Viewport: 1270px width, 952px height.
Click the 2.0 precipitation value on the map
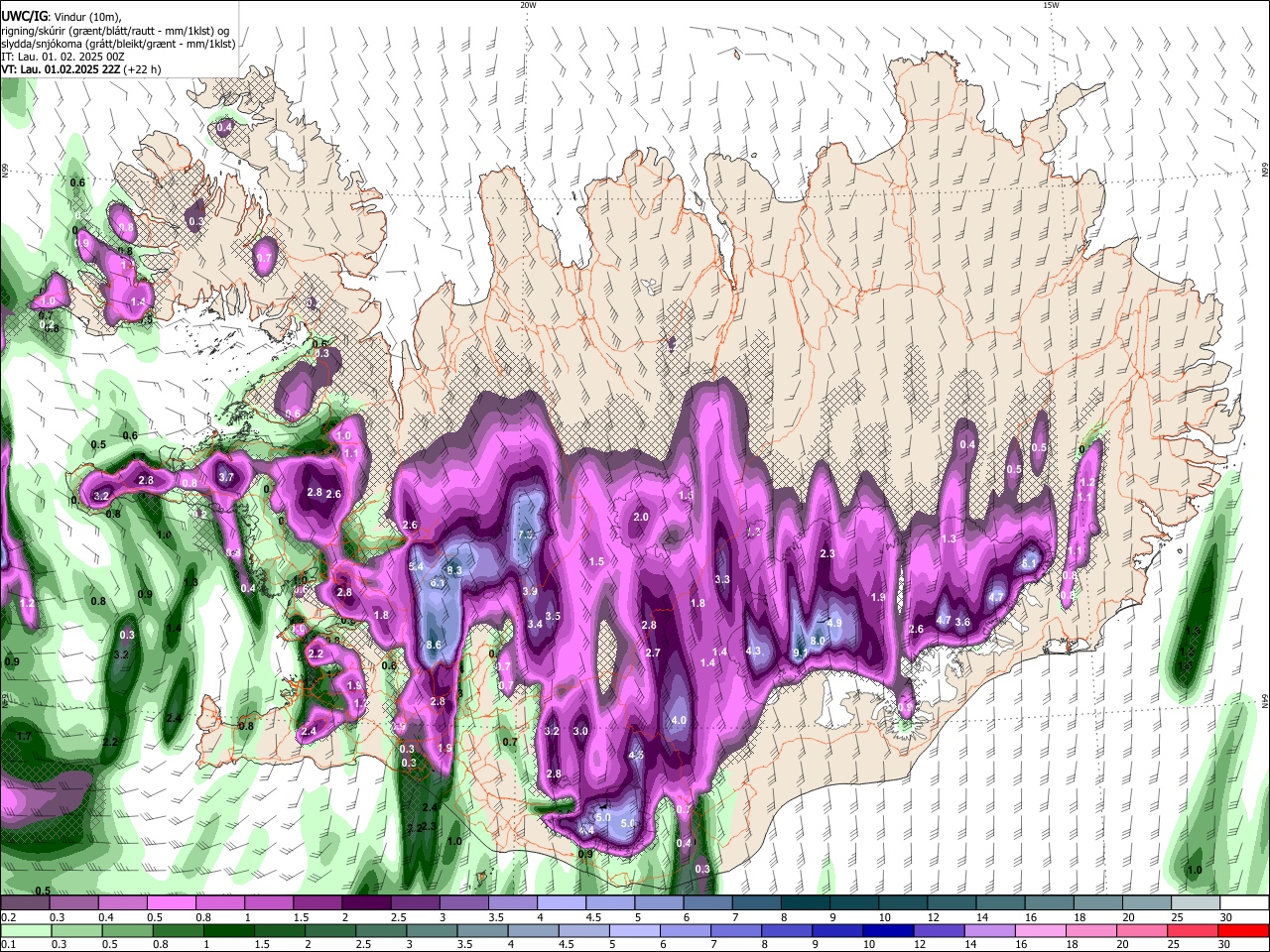(641, 517)
